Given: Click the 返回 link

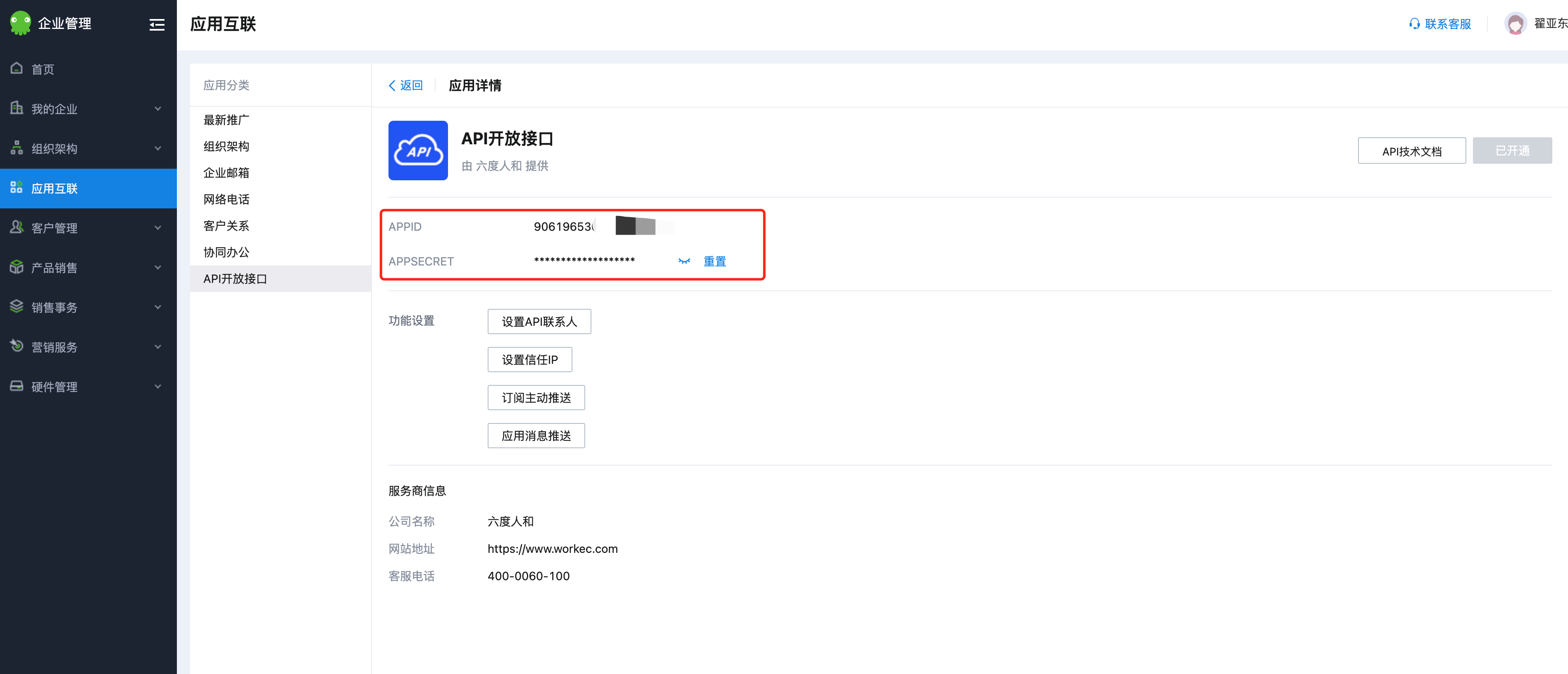Looking at the screenshot, I should coord(411,85).
